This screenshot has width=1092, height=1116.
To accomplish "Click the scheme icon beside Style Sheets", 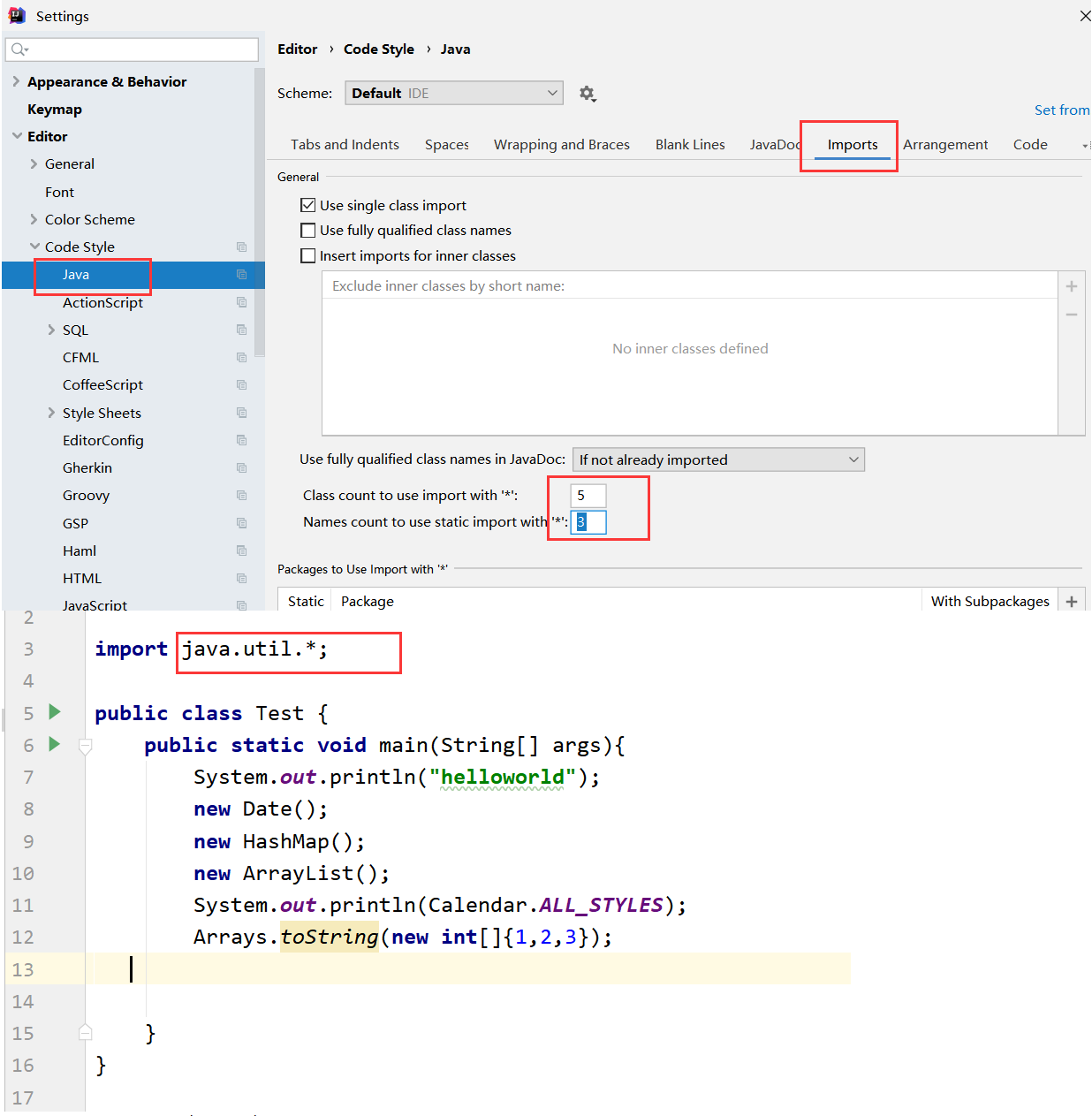I will pos(241,413).
